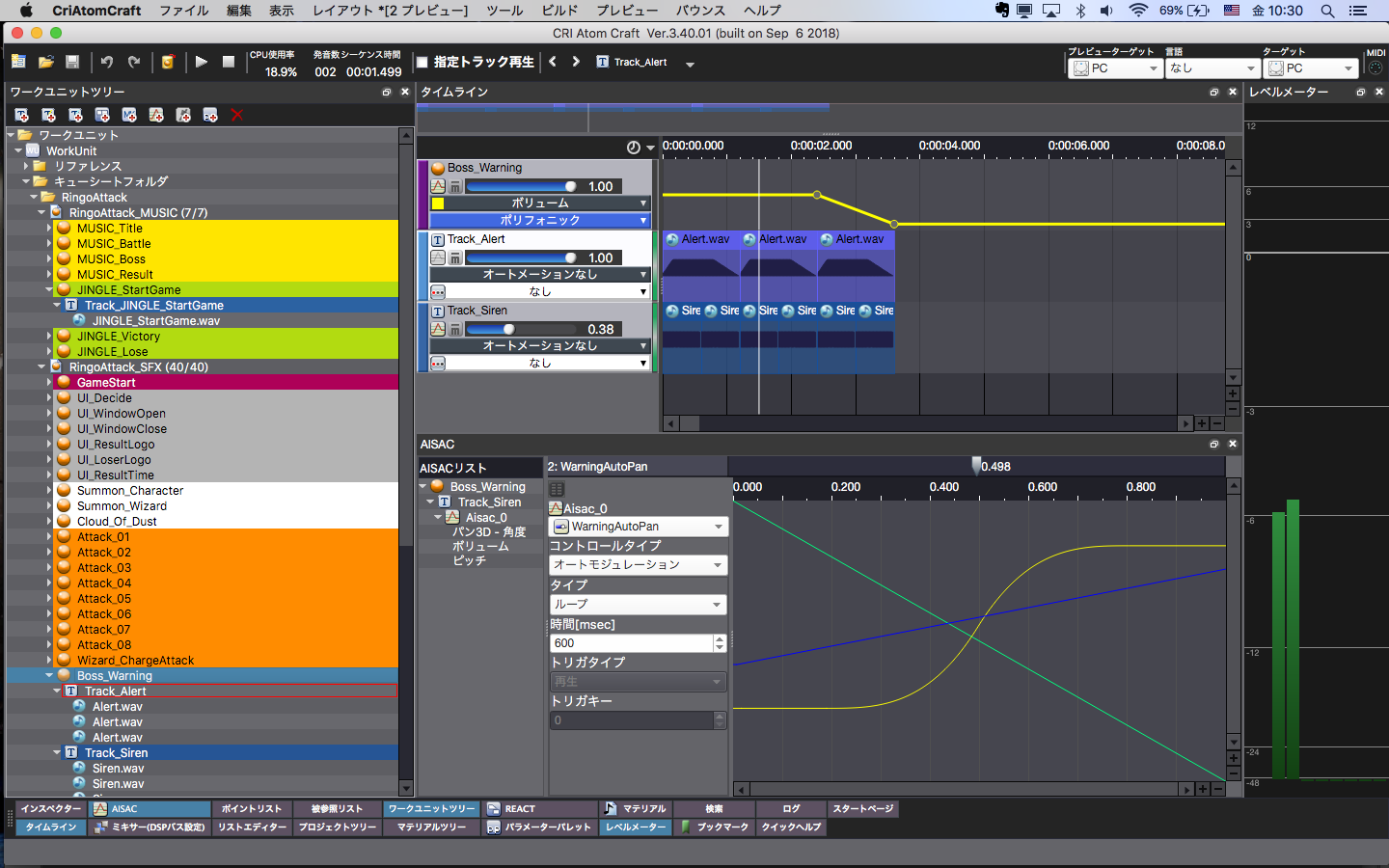Click the yellow color swatch on Boss_Warning

(438, 203)
